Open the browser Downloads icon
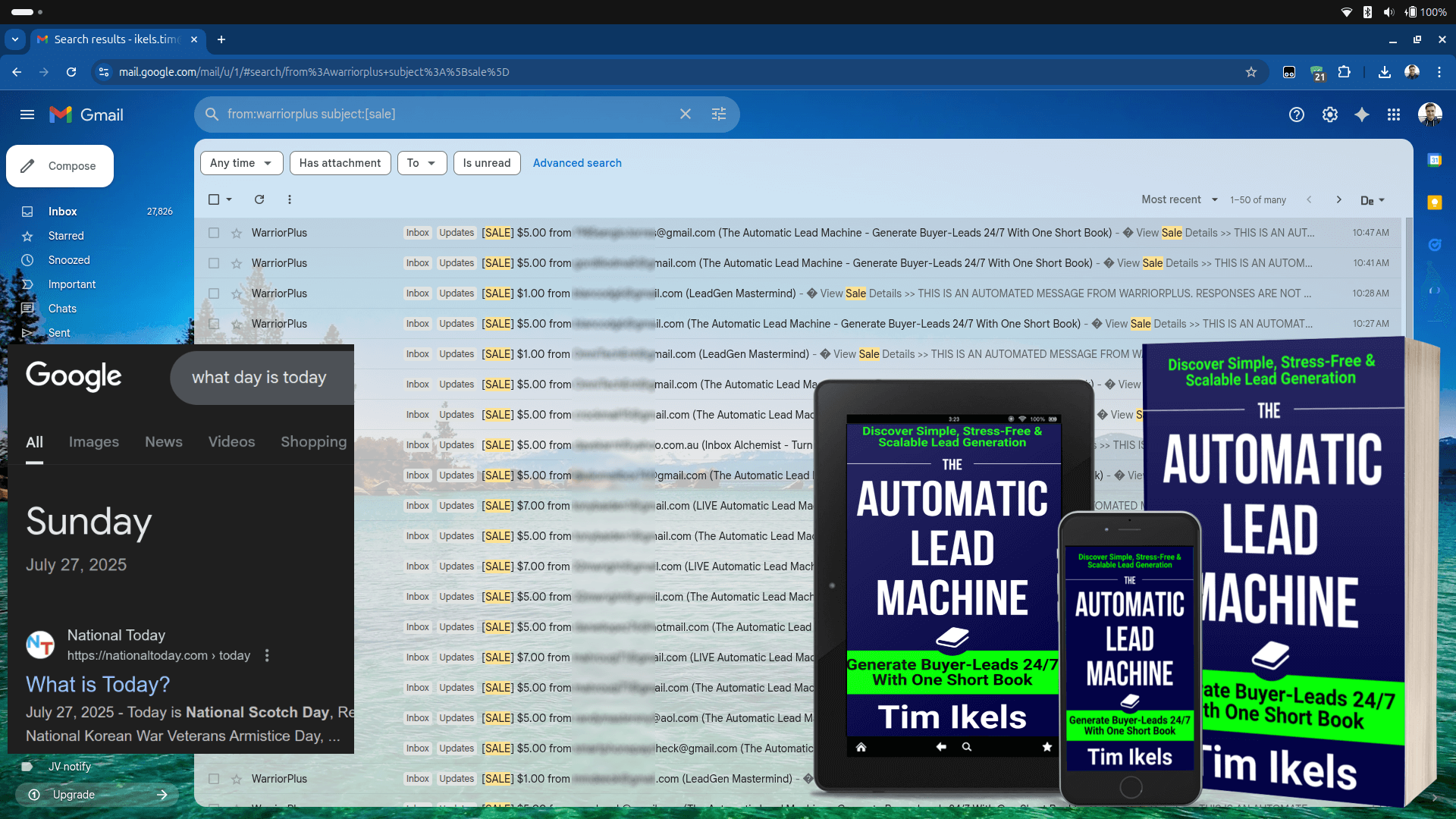Image resolution: width=1456 pixels, height=819 pixels. pyautogui.click(x=1385, y=72)
